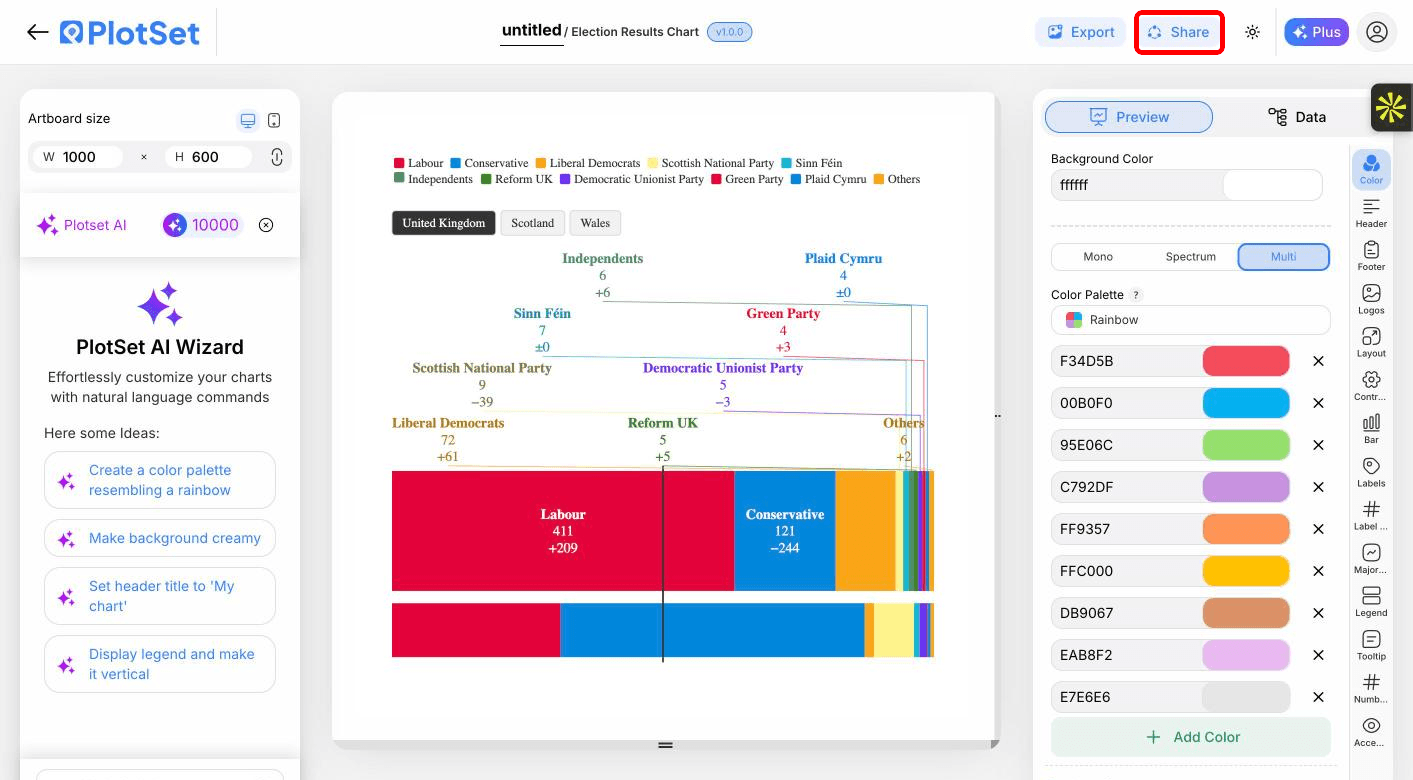The height and width of the screenshot is (780, 1413).
Task: Edit the untitled project name
Action: coord(531,31)
